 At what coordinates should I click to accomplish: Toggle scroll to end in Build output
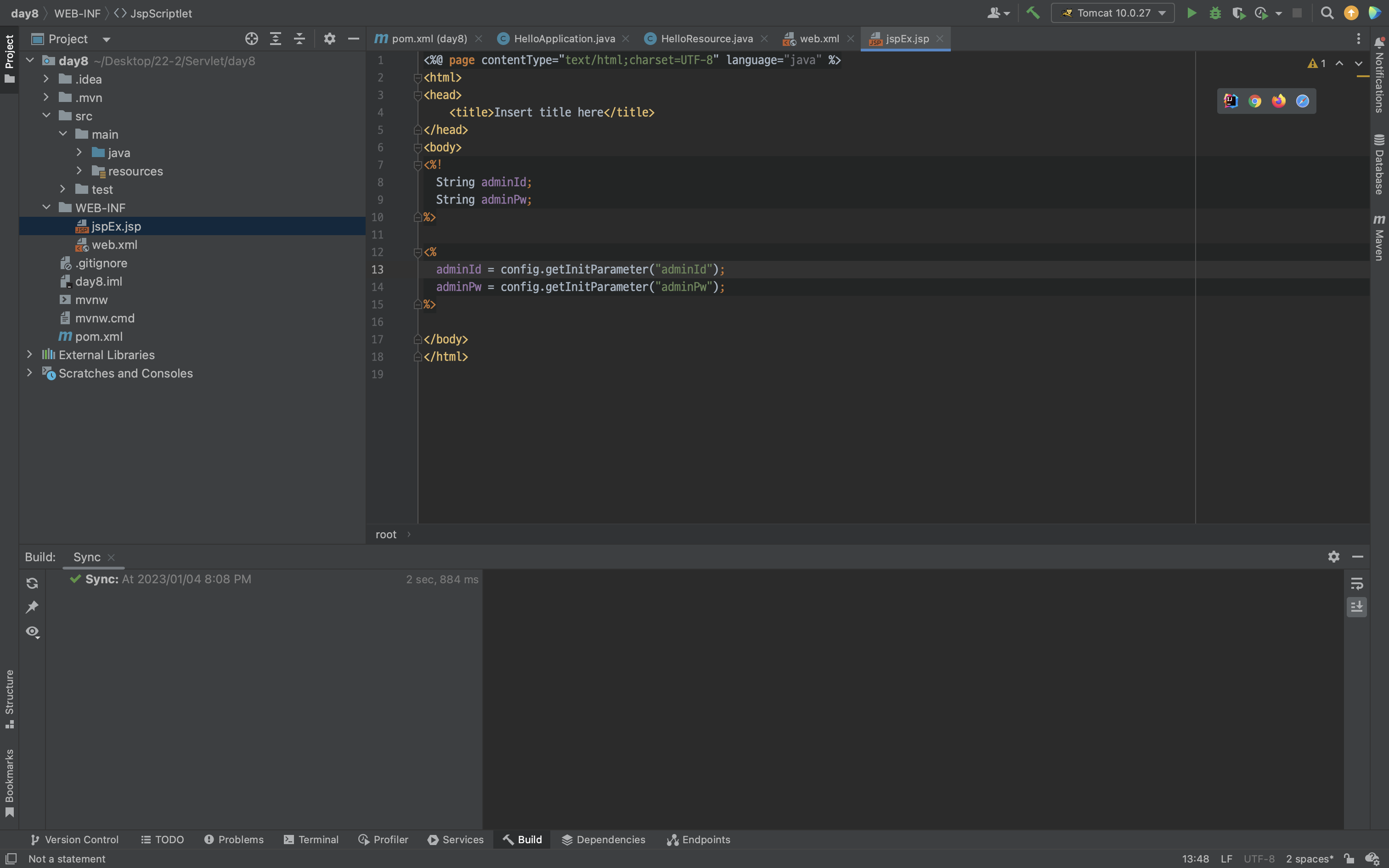[1357, 607]
